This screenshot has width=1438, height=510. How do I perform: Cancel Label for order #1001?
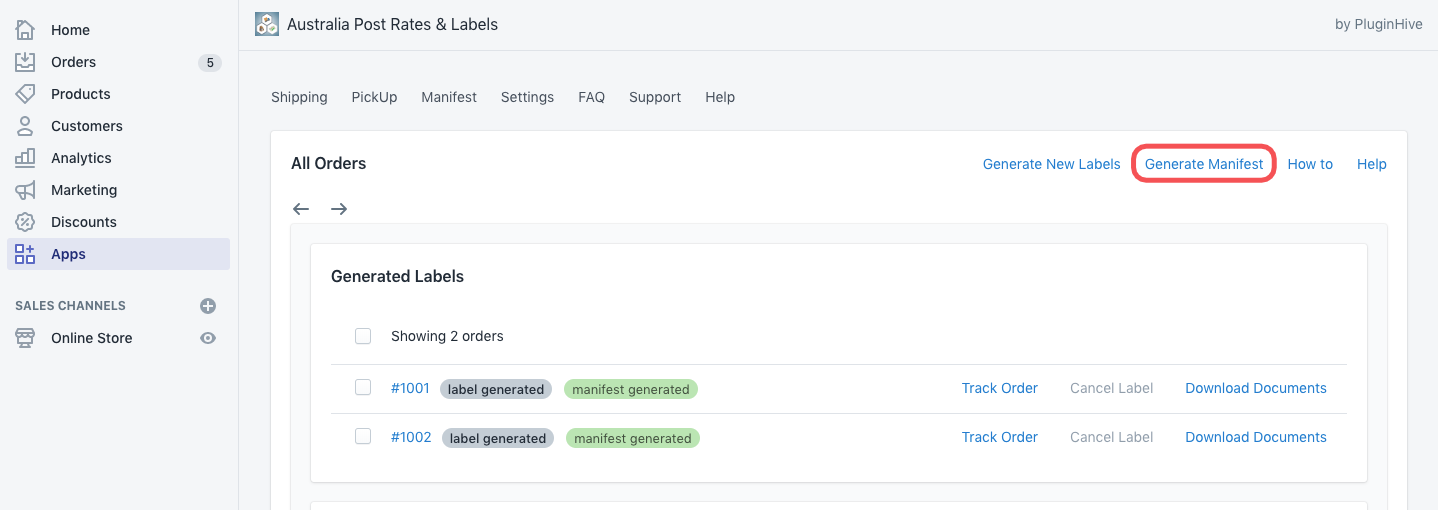pos(1111,388)
